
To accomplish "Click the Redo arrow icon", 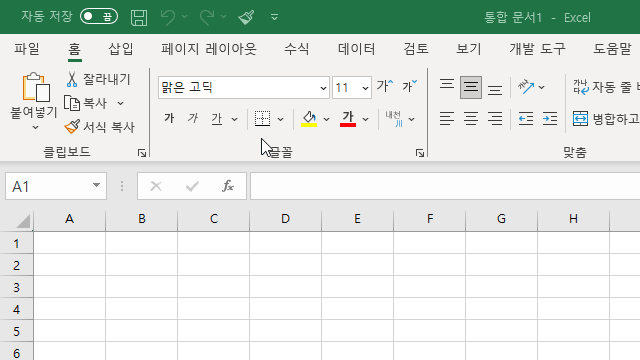I will coord(207,17).
